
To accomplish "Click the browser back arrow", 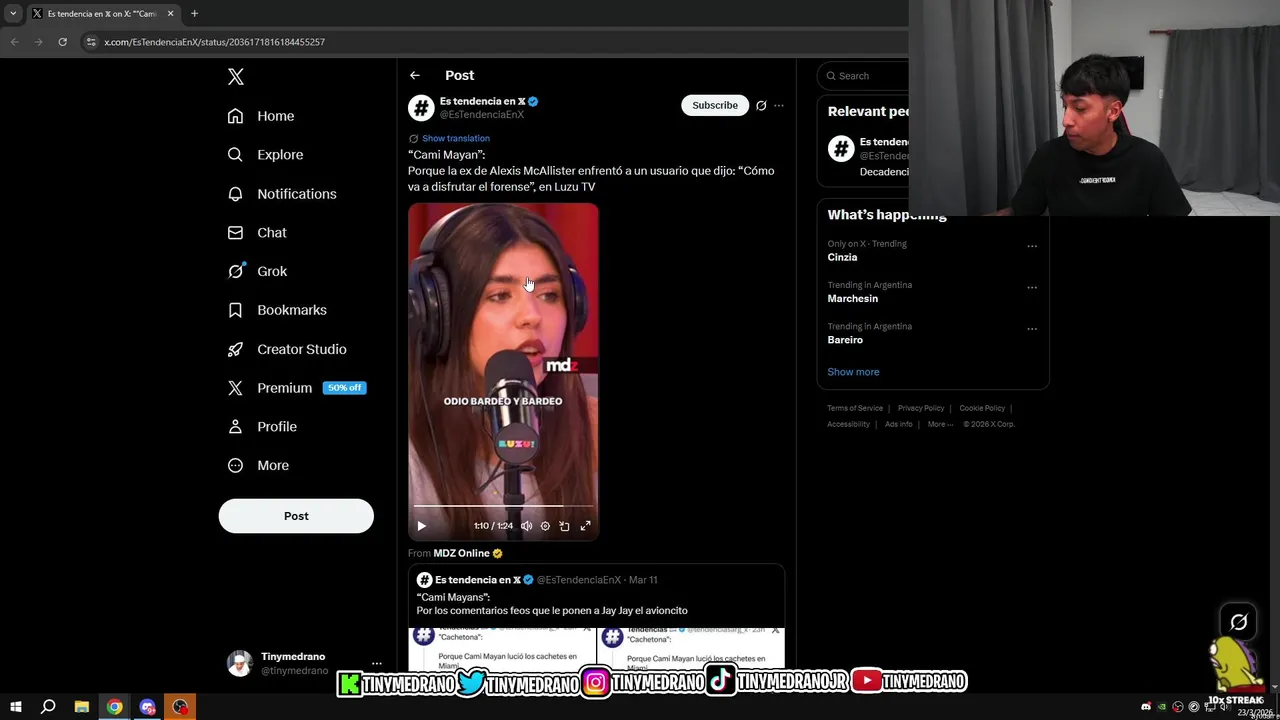I will [x=14, y=42].
